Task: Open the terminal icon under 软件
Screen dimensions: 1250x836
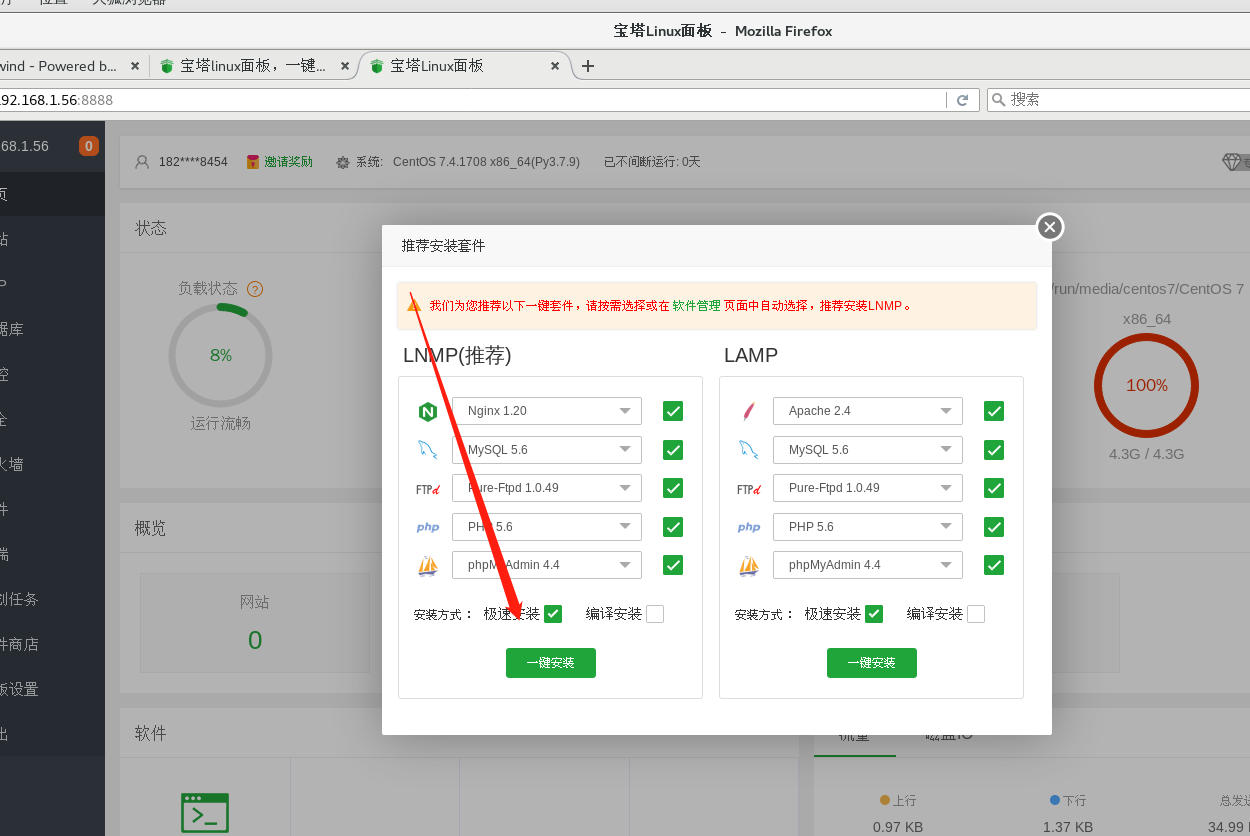Action: (x=205, y=813)
